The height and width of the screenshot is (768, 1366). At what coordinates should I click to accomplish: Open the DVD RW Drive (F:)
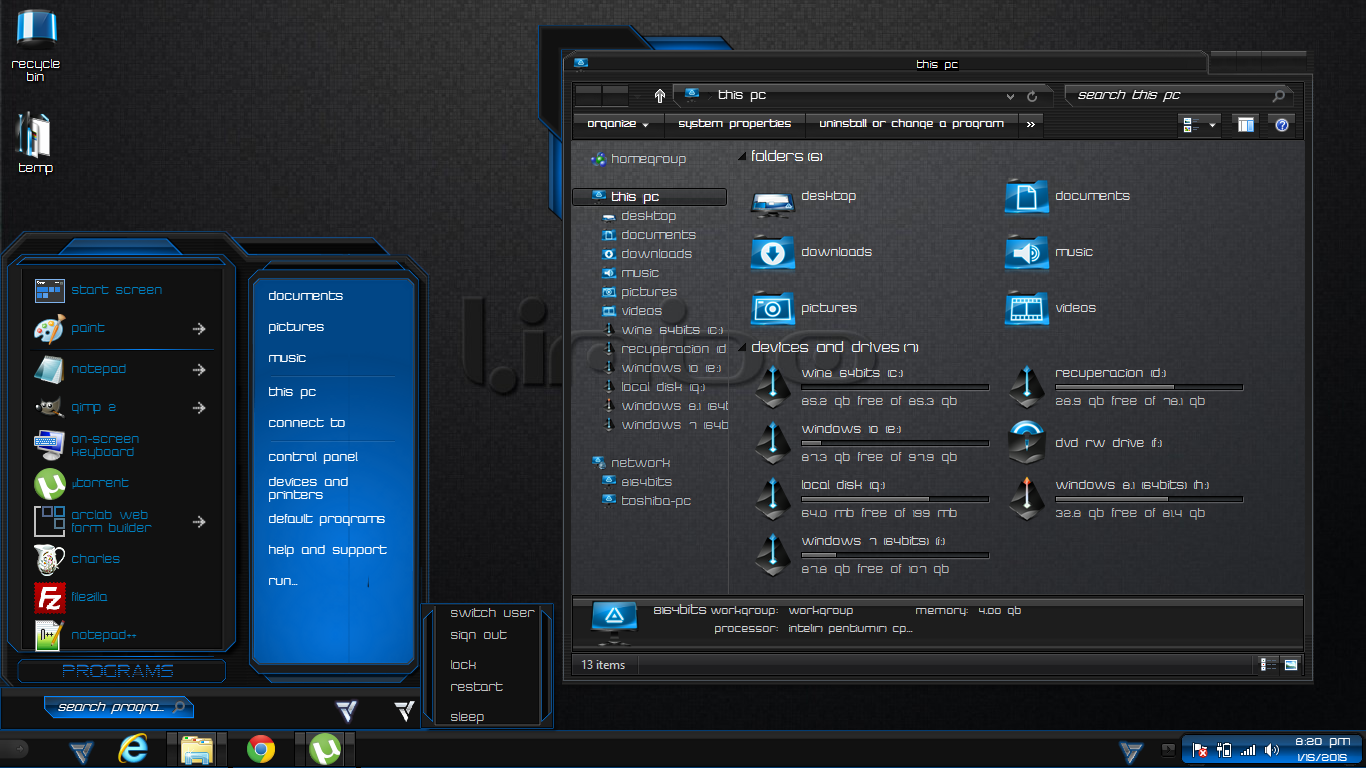pyautogui.click(x=1026, y=442)
